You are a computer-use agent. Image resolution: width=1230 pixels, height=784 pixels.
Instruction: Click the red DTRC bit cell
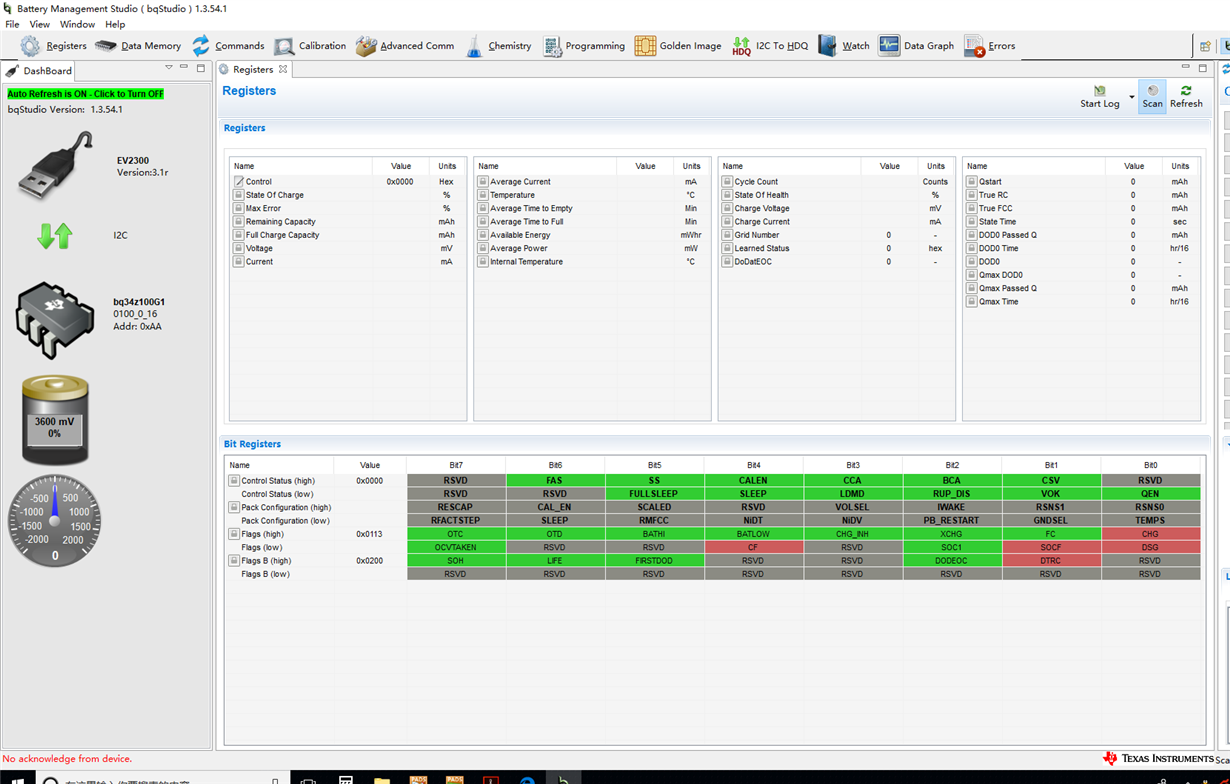point(1051,561)
